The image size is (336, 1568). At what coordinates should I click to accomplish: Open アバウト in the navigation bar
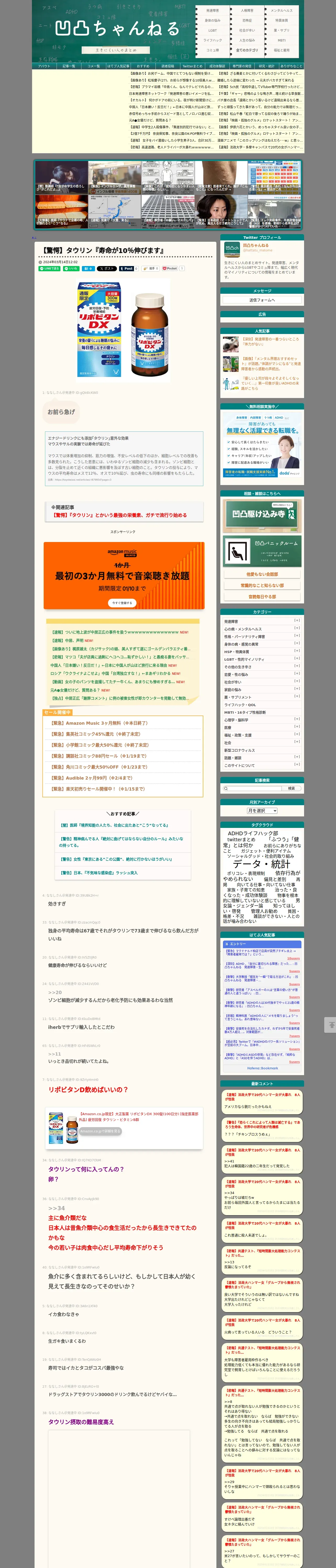44,66
